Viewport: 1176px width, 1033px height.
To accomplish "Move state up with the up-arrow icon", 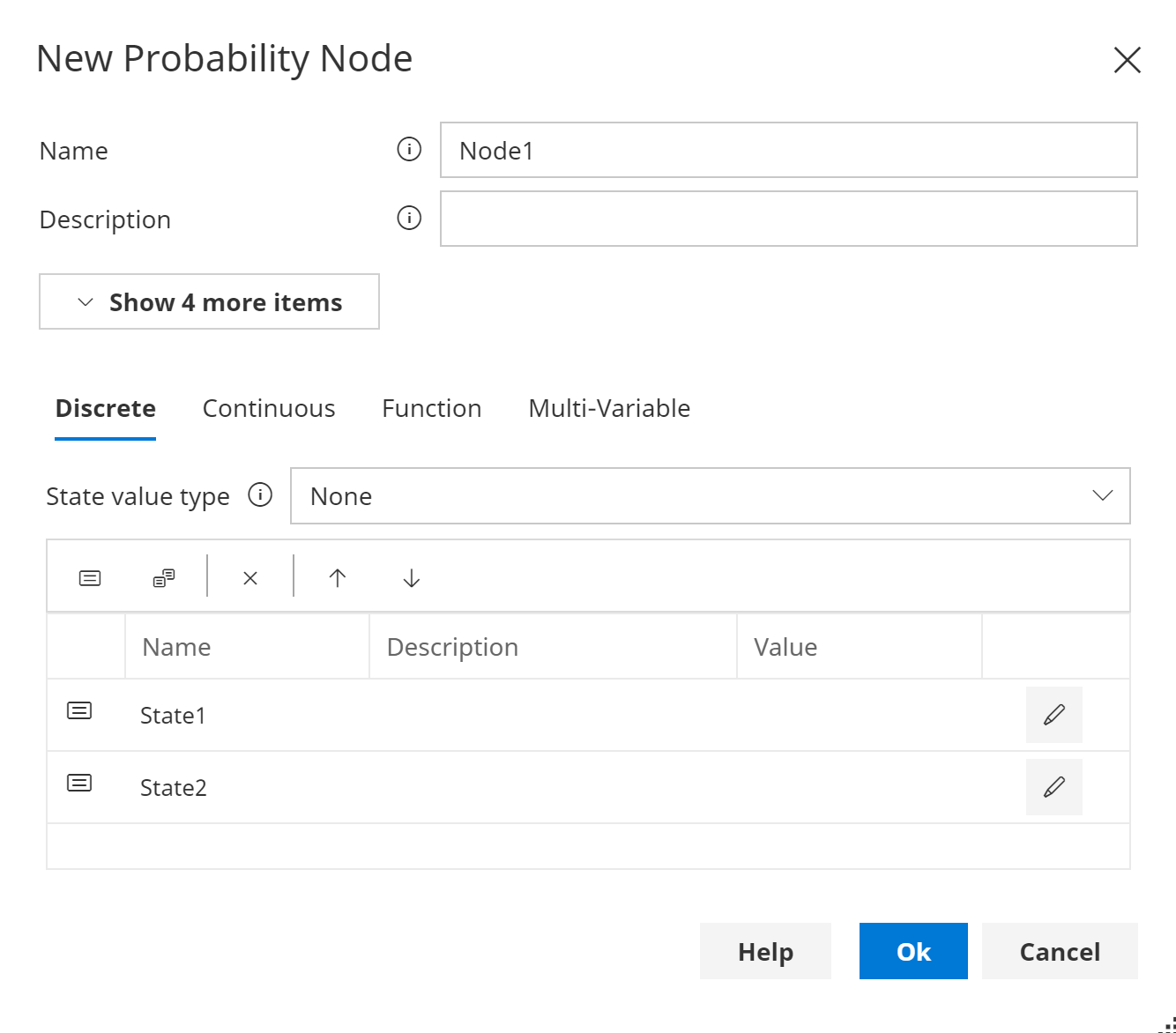I will click(x=338, y=577).
